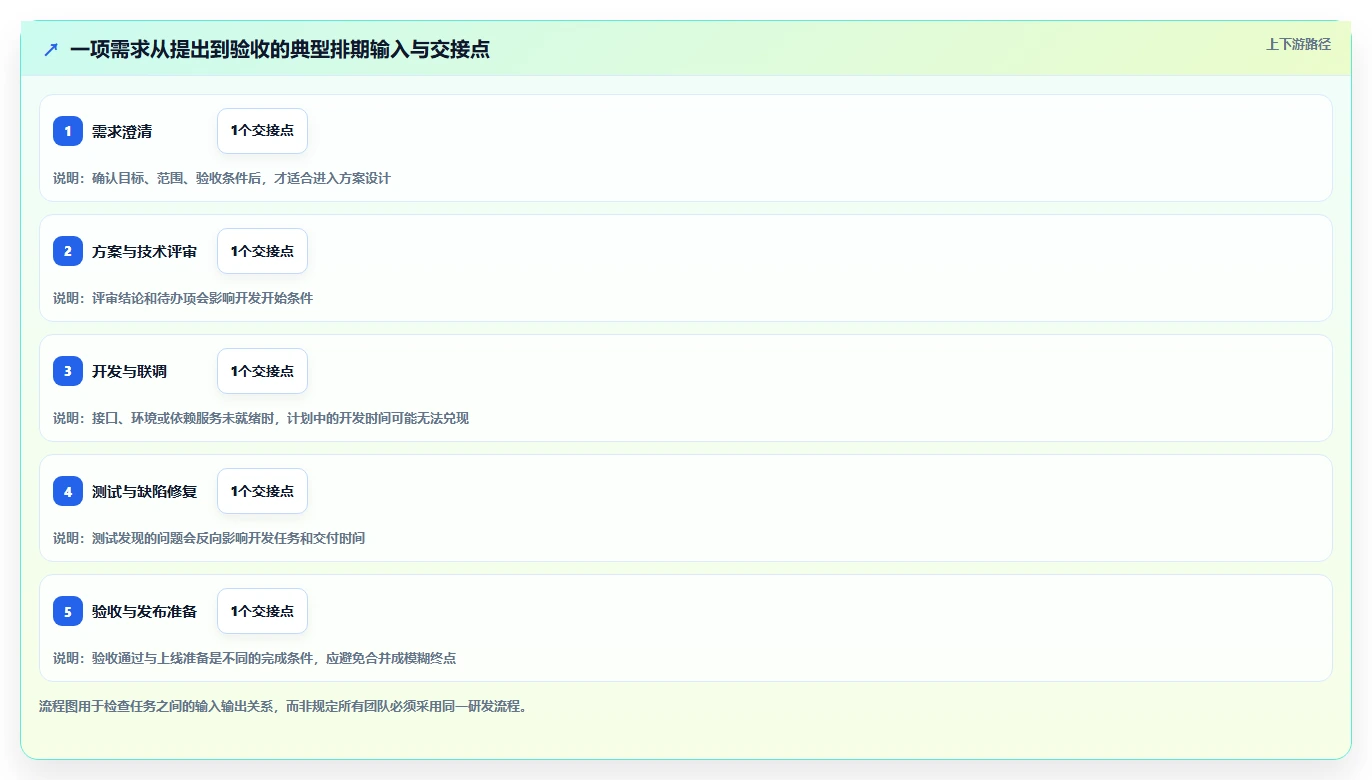The width and height of the screenshot is (1372, 780).
Task: Click the heading 一项需求从提出到验收的典型排期输入与交接点
Action: [280, 49]
